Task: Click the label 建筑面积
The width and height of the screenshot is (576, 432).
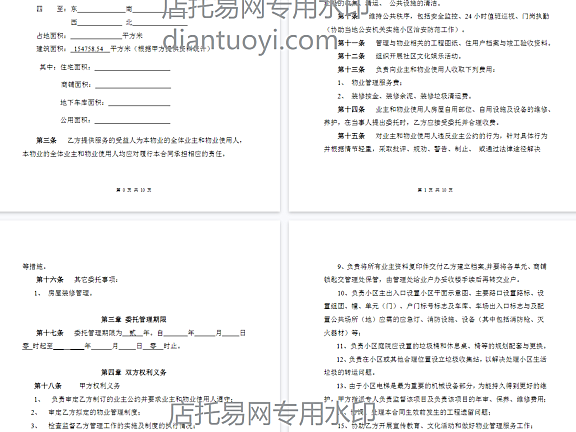Action: (x=51, y=49)
